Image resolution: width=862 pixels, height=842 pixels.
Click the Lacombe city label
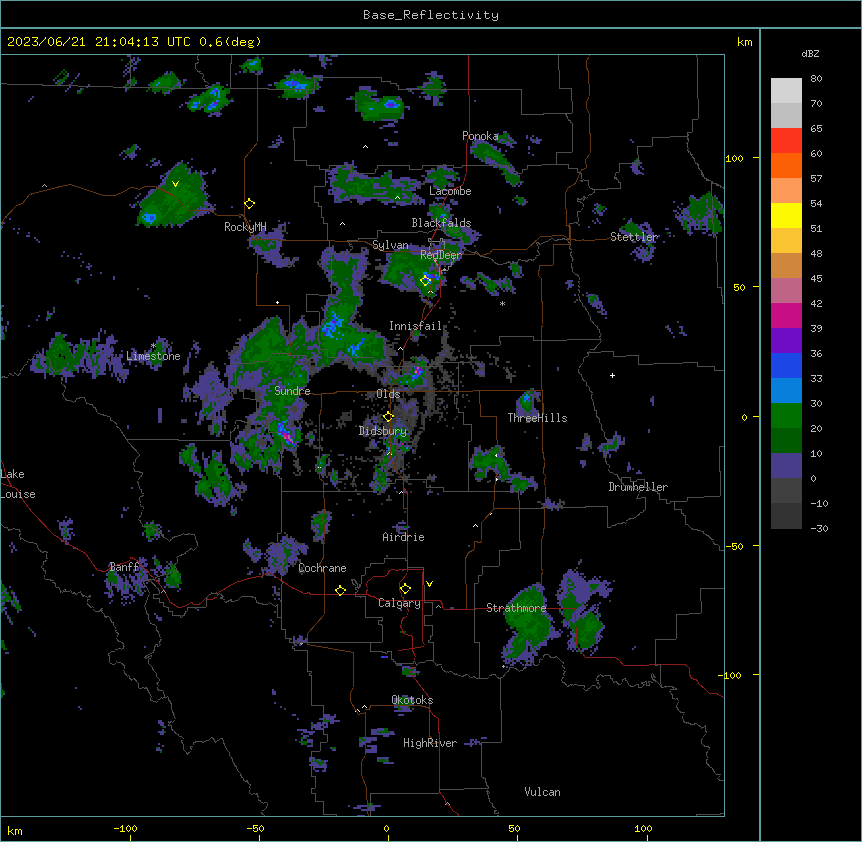450,191
